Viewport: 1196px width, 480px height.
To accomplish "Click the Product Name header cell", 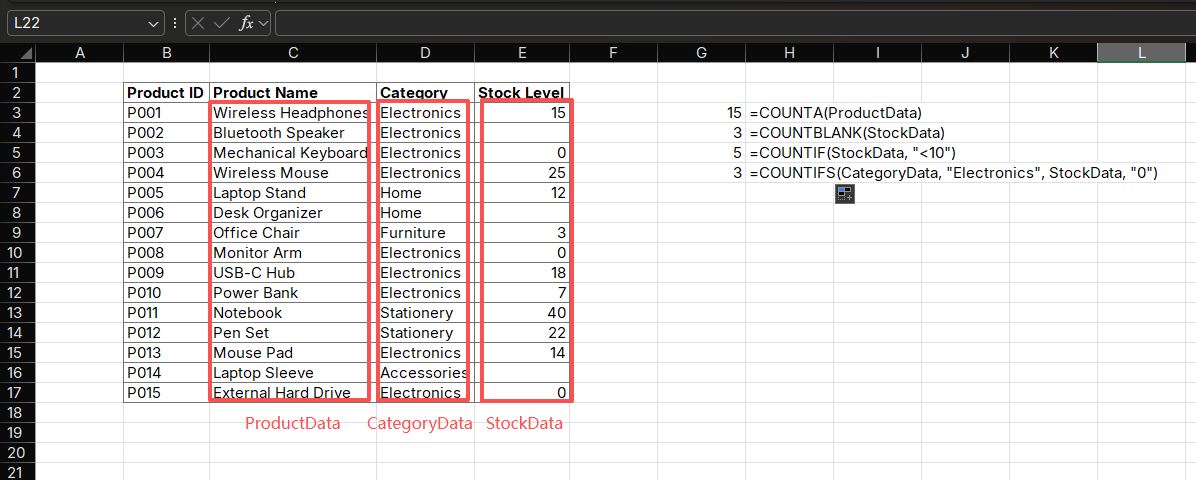I will click(293, 93).
